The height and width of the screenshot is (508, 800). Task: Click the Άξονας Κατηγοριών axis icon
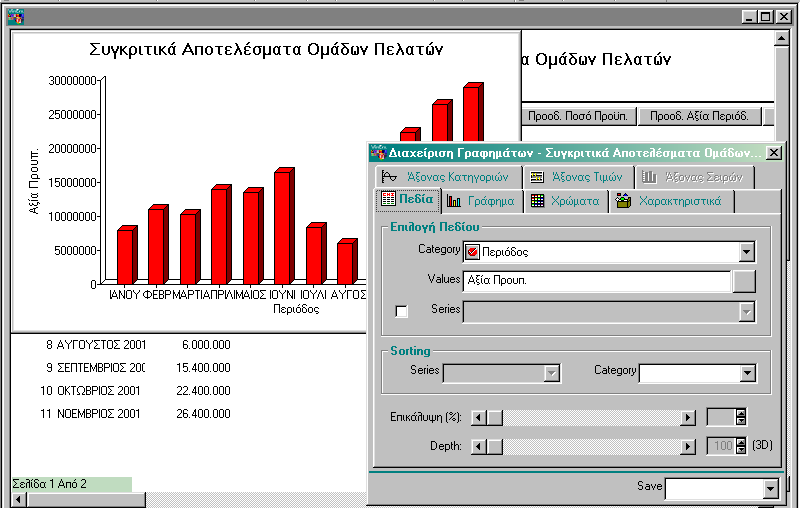tap(389, 176)
